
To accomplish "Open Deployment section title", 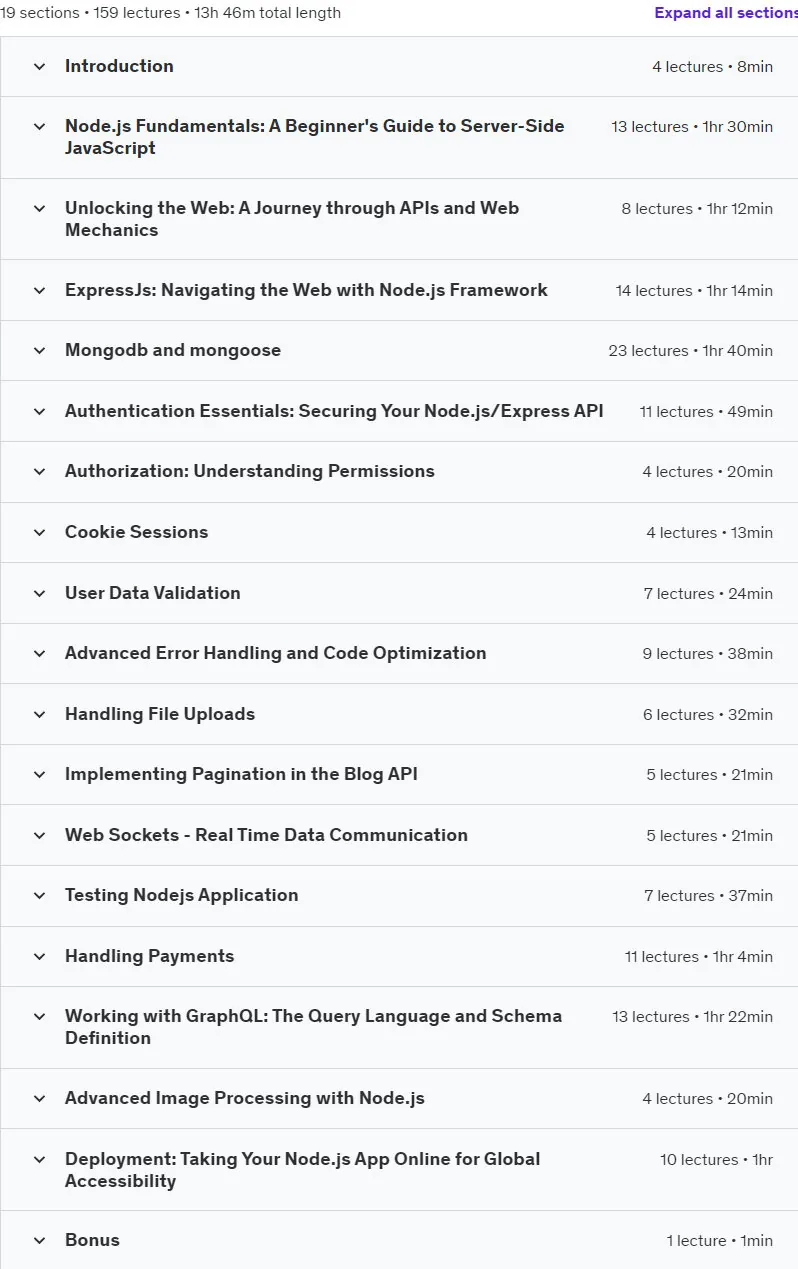I will click(x=302, y=1170).
